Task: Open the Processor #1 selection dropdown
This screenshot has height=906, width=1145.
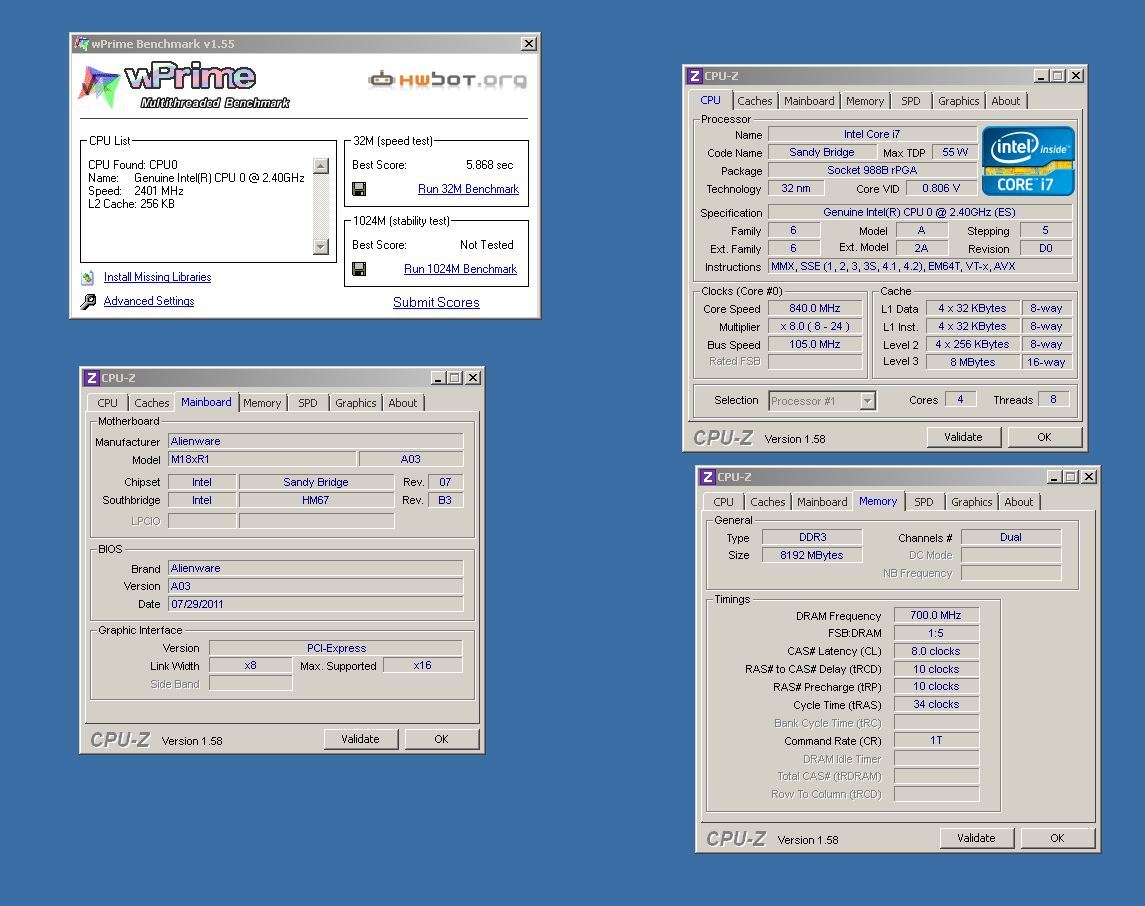Action: tap(868, 401)
